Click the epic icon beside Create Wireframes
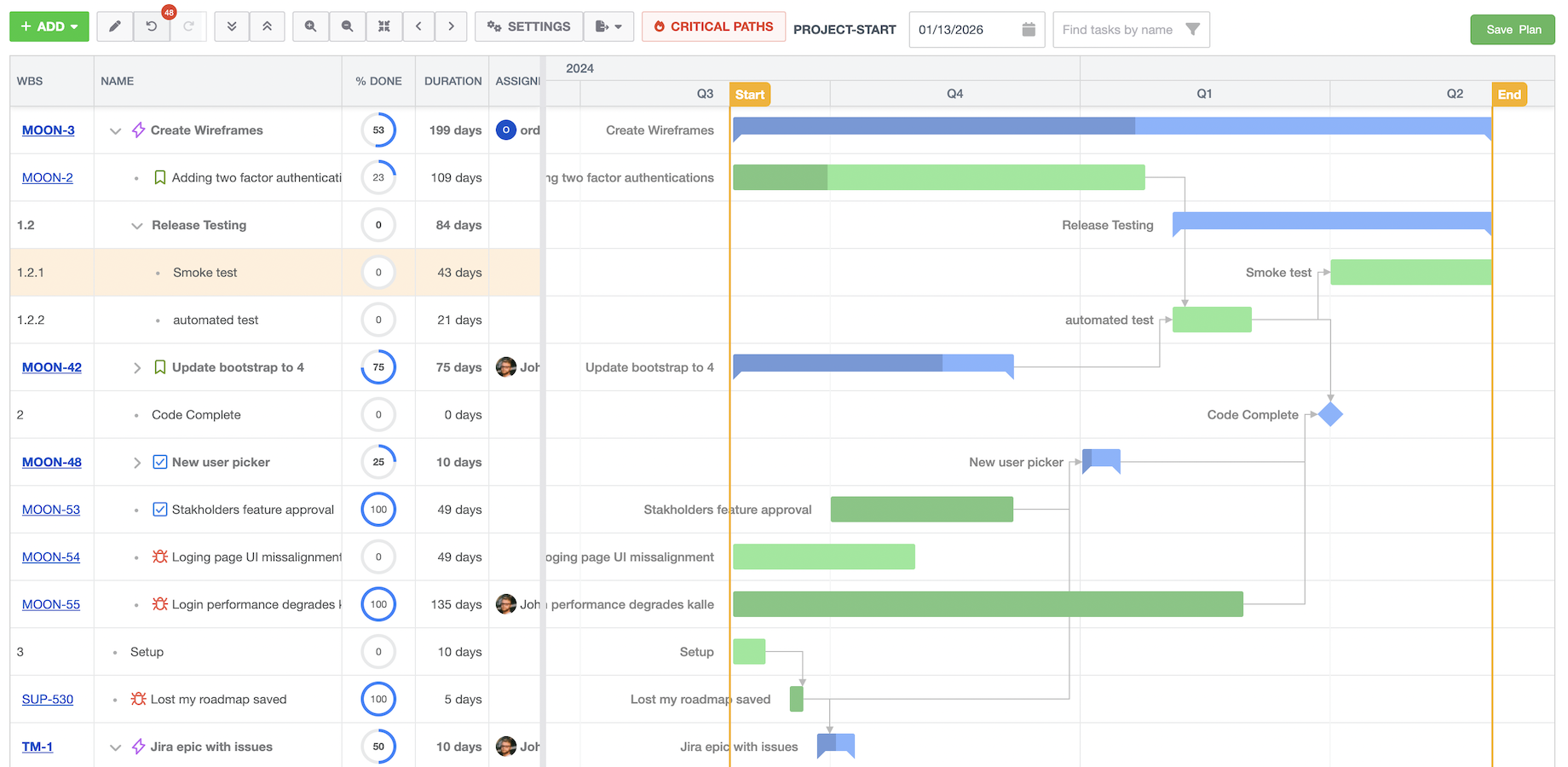 pyautogui.click(x=137, y=130)
